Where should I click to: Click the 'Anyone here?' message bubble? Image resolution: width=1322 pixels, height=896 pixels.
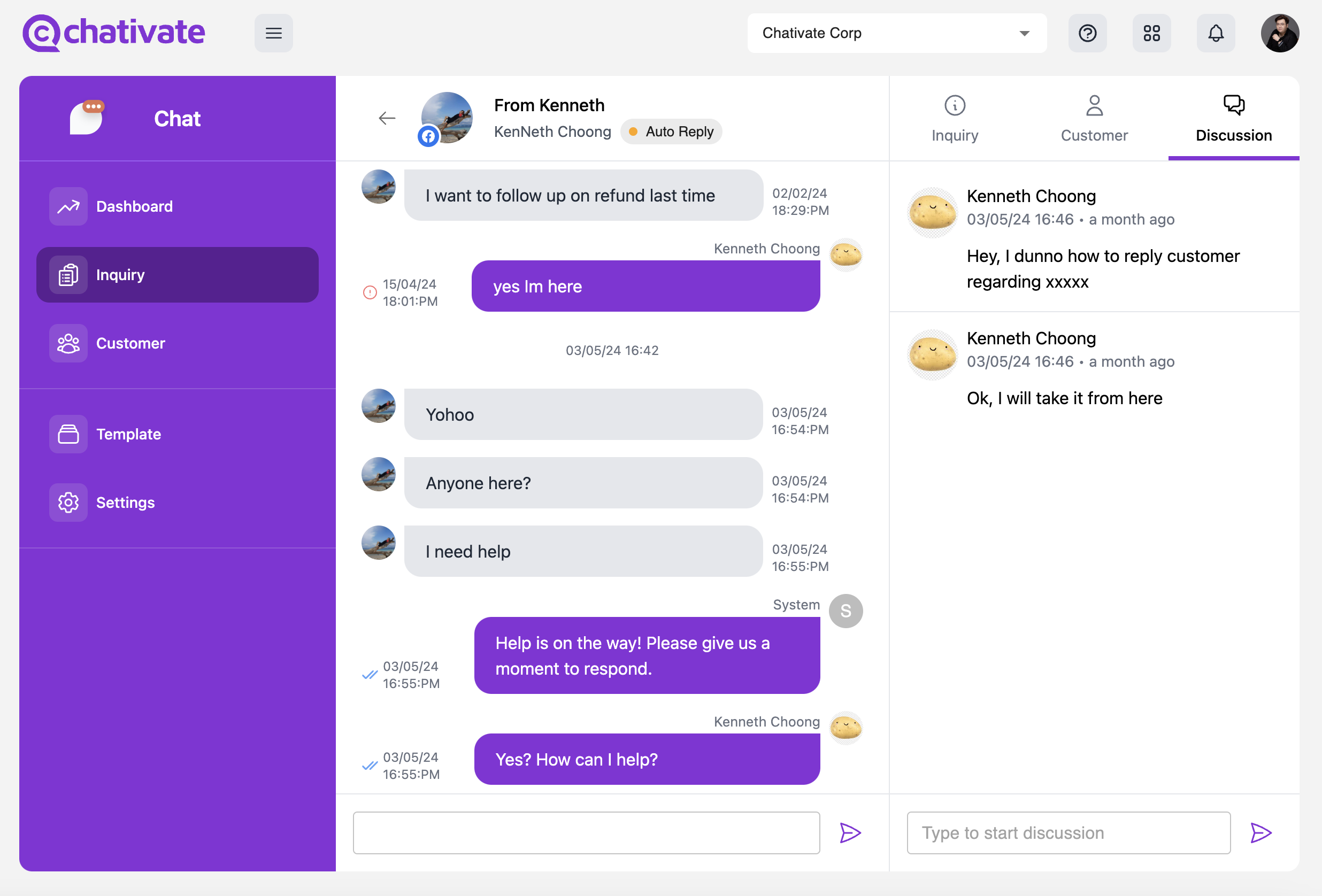pyautogui.click(x=583, y=483)
